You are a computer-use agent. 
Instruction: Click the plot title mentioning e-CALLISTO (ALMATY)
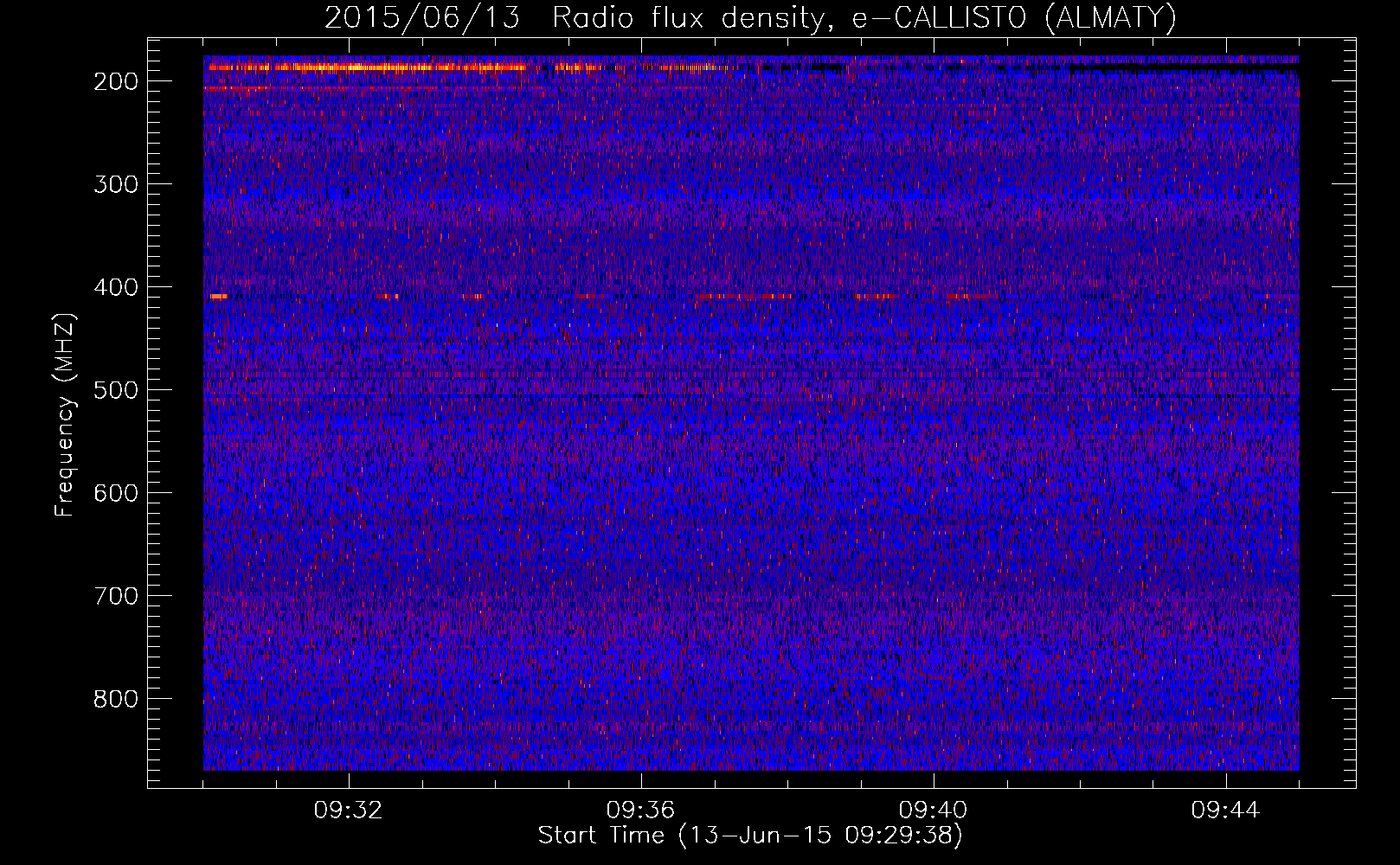click(751, 17)
